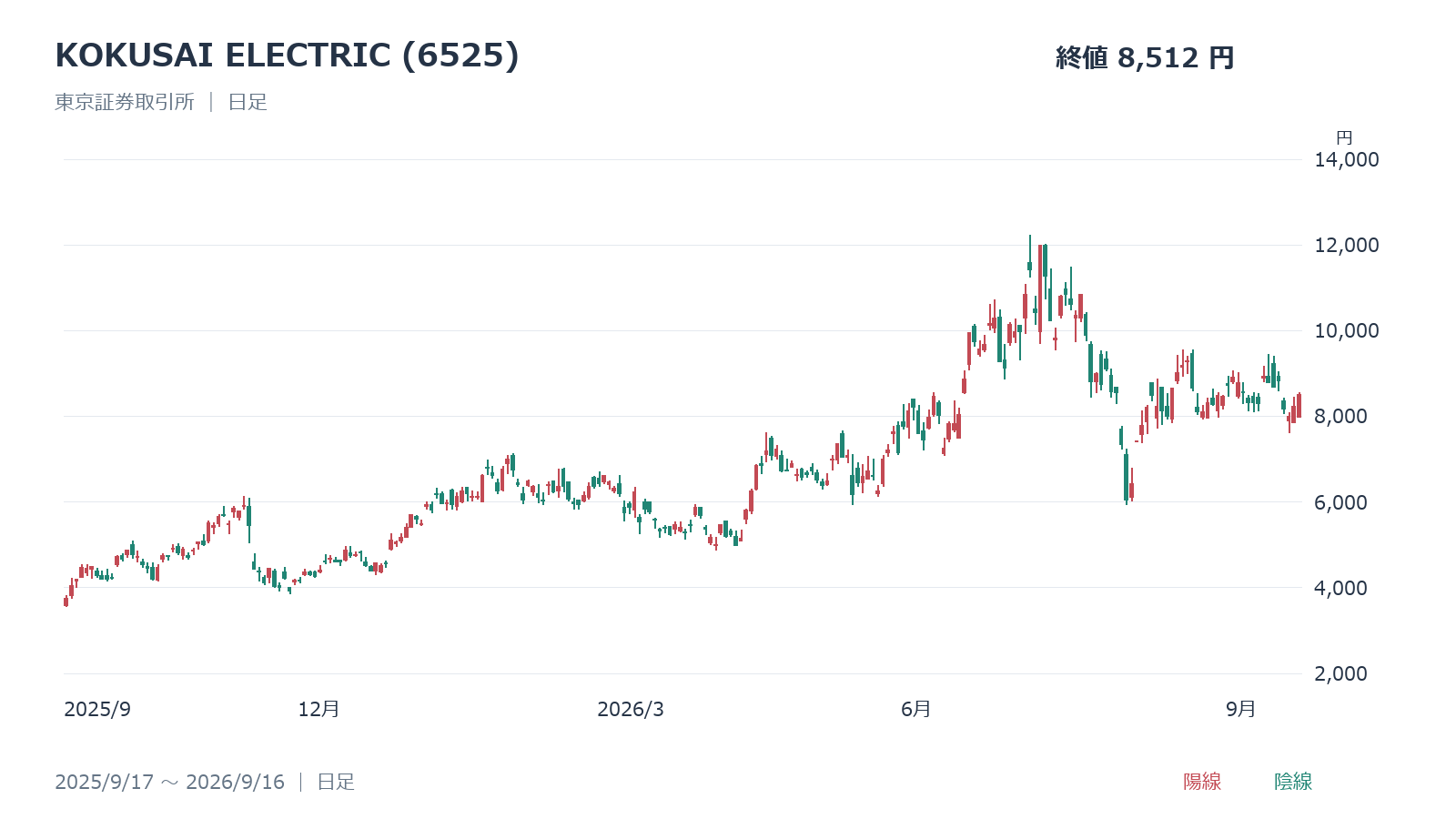Click the closing price 終値 8,512 円
Viewport: 1456px width, 819px height.
tap(1145, 58)
